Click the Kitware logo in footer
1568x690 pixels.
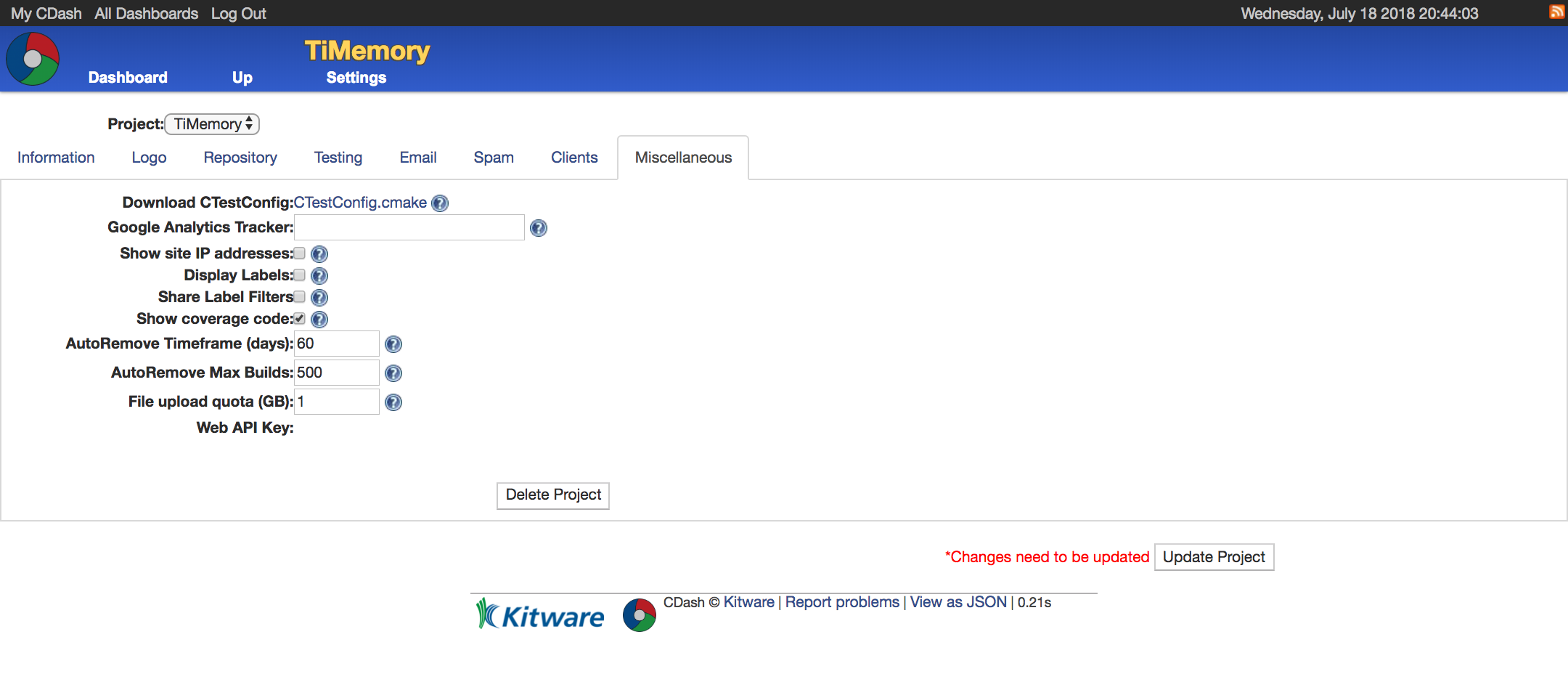540,615
